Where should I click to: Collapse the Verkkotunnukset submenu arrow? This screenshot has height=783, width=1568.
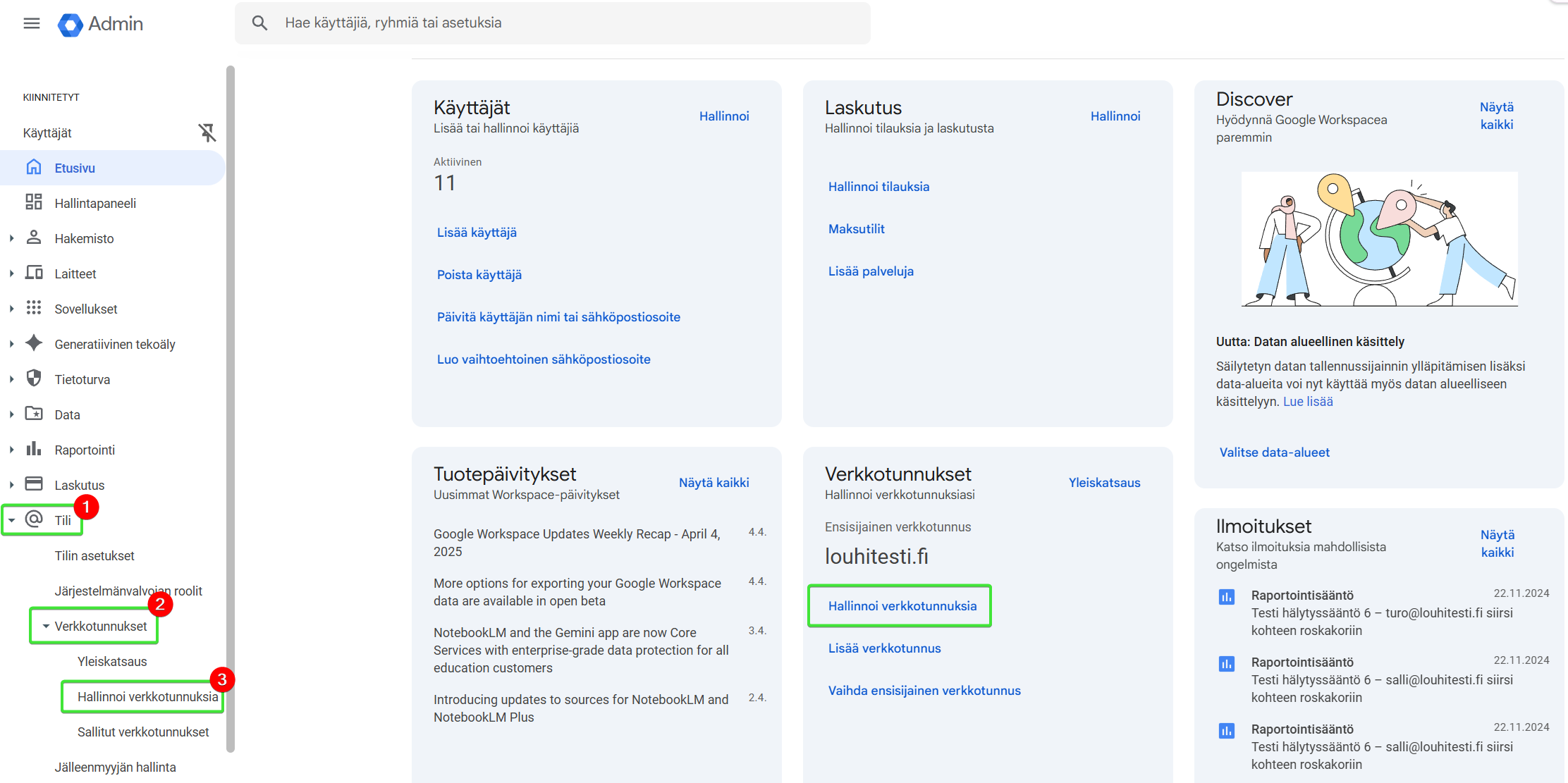[x=46, y=626]
